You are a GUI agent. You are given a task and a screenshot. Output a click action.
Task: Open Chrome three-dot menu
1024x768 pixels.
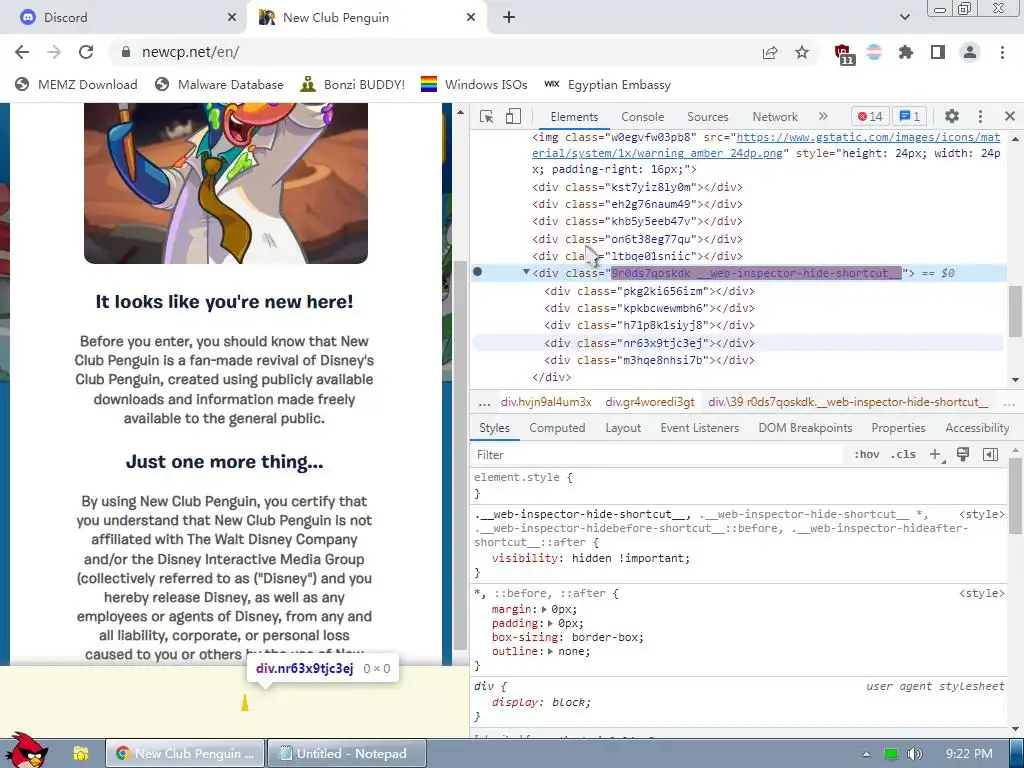tap(1002, 52)
